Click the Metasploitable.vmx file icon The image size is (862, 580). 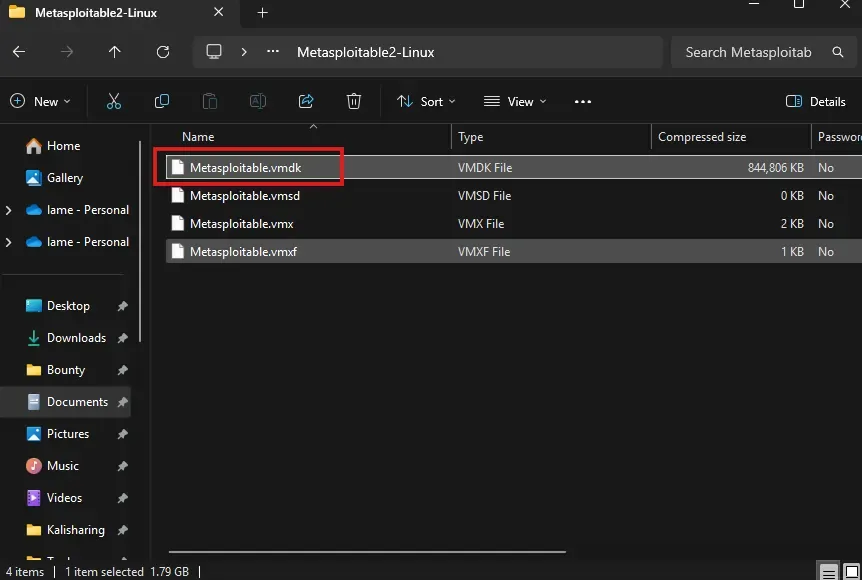178,224
